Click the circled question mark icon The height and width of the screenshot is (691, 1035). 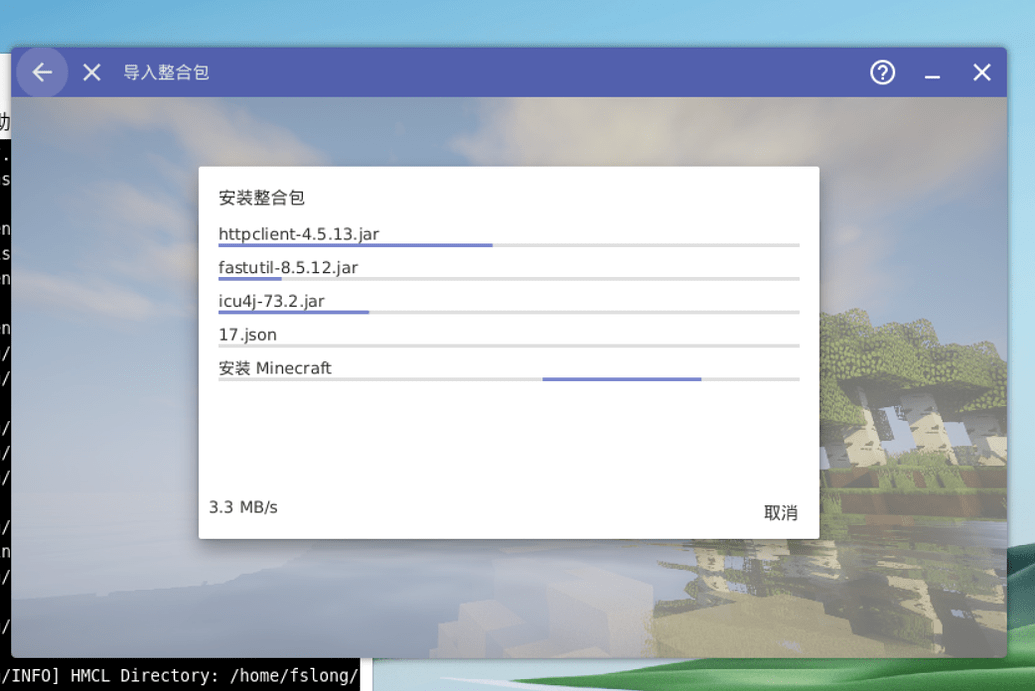[881, 72]
